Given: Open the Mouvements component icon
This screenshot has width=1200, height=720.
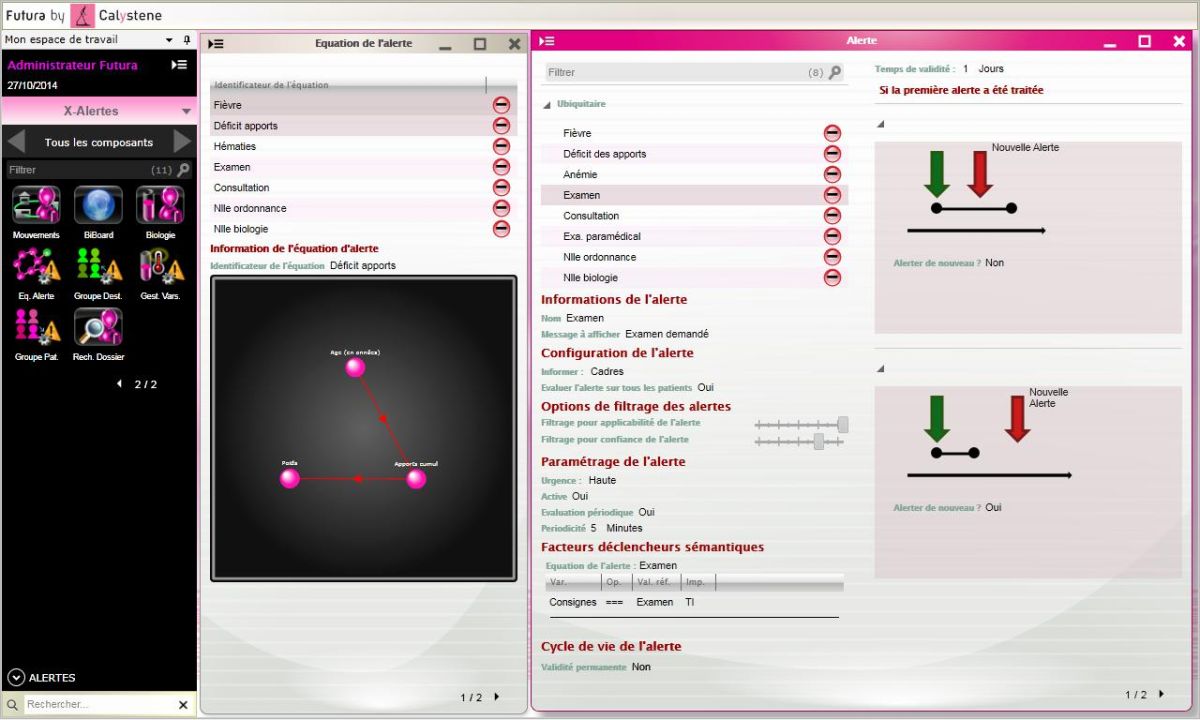Looking at the screenshot, I should tap(36, 205).
